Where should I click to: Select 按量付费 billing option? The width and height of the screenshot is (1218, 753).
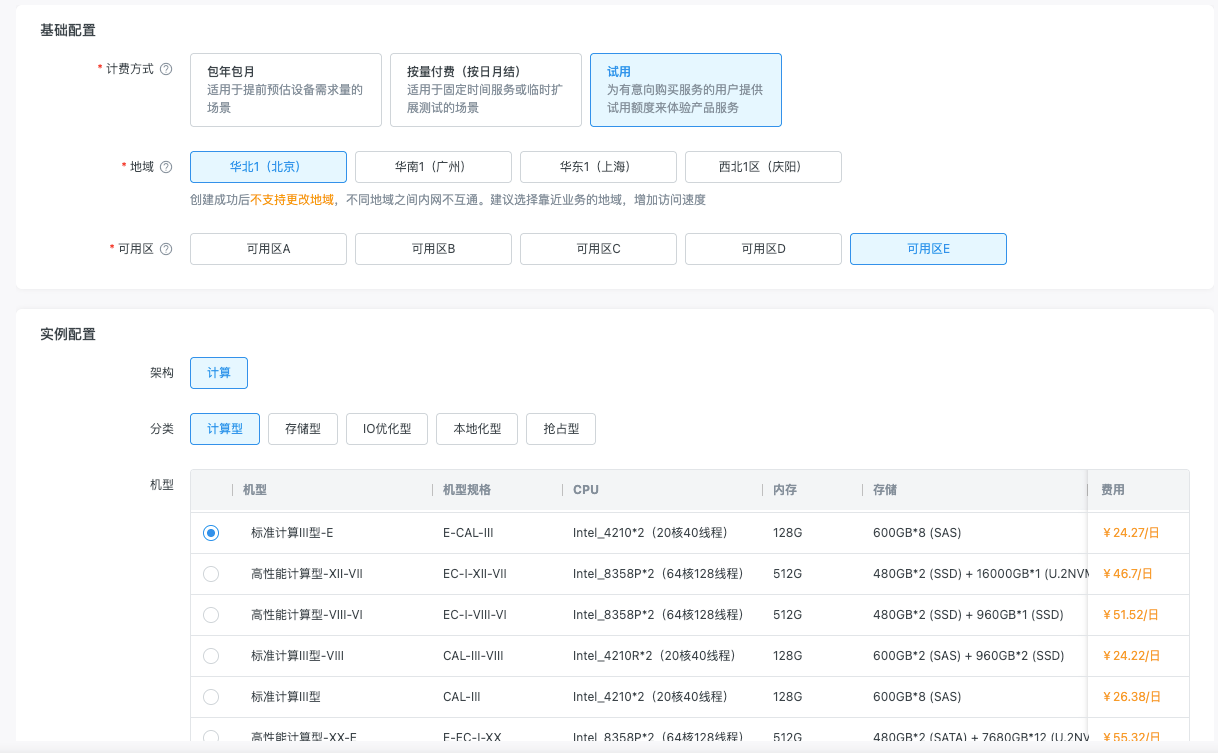(x=486, y=90)
